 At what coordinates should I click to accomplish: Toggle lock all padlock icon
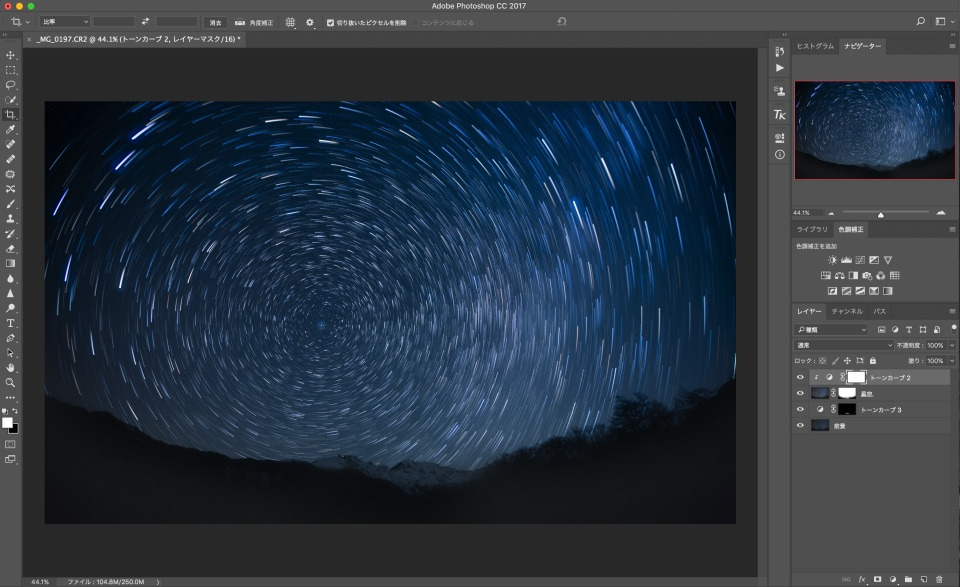coord(872,361)
